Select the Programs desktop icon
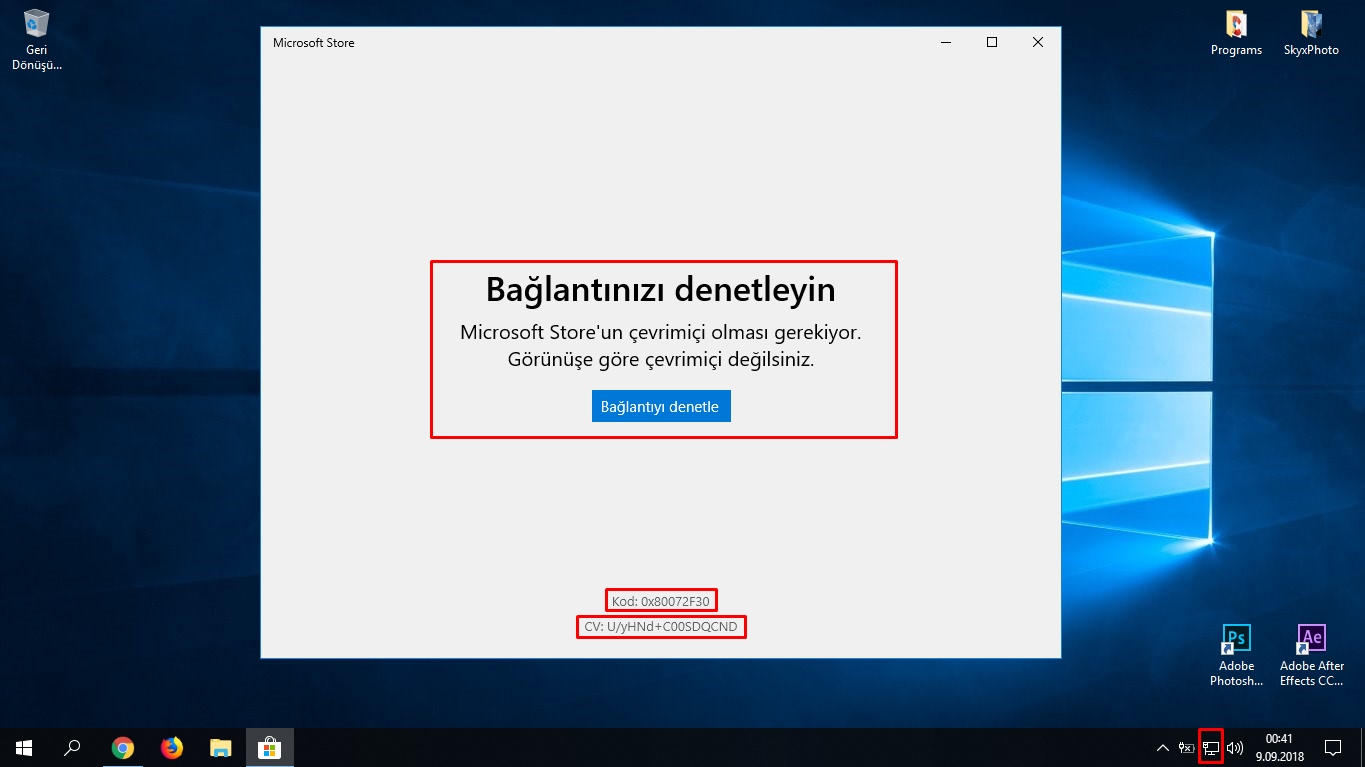The width and height of the screenshot is (1365, 767). (1236, 33)
